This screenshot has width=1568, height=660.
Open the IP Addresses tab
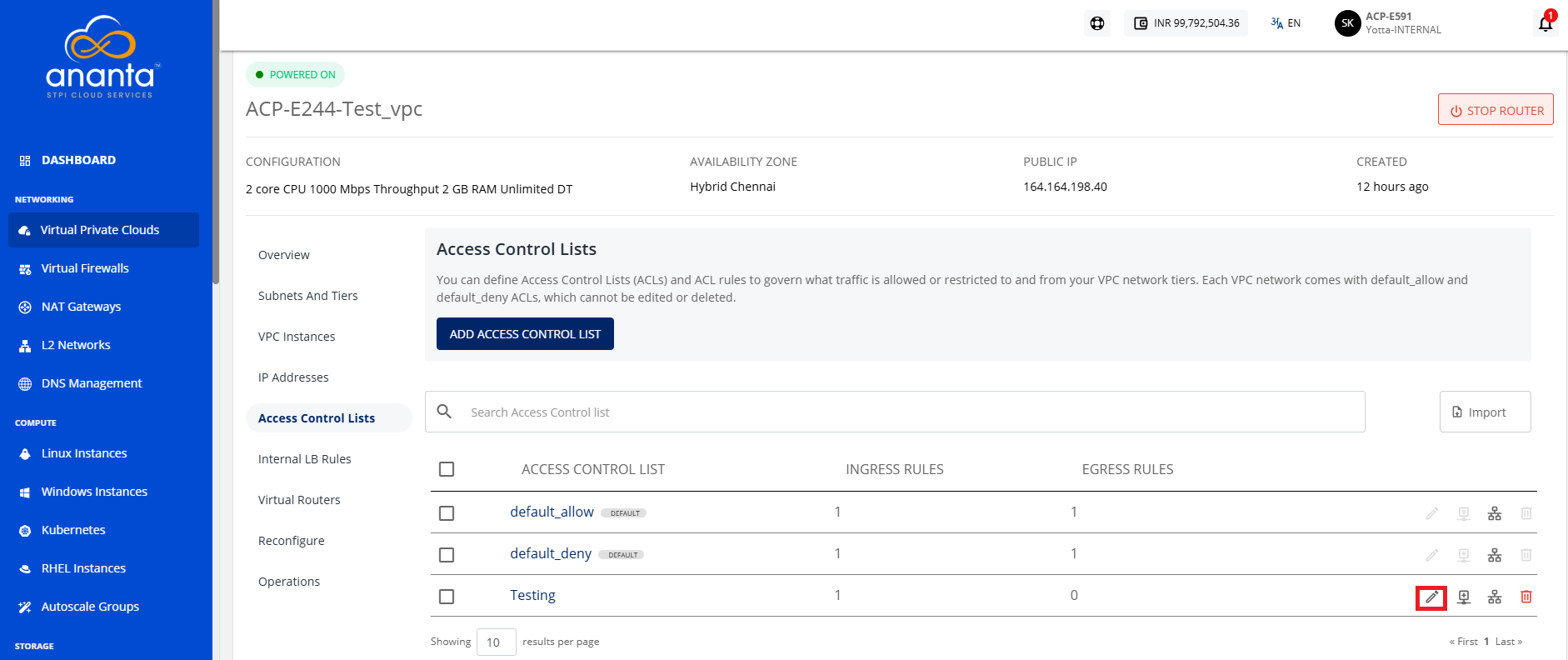coord(293,377)
